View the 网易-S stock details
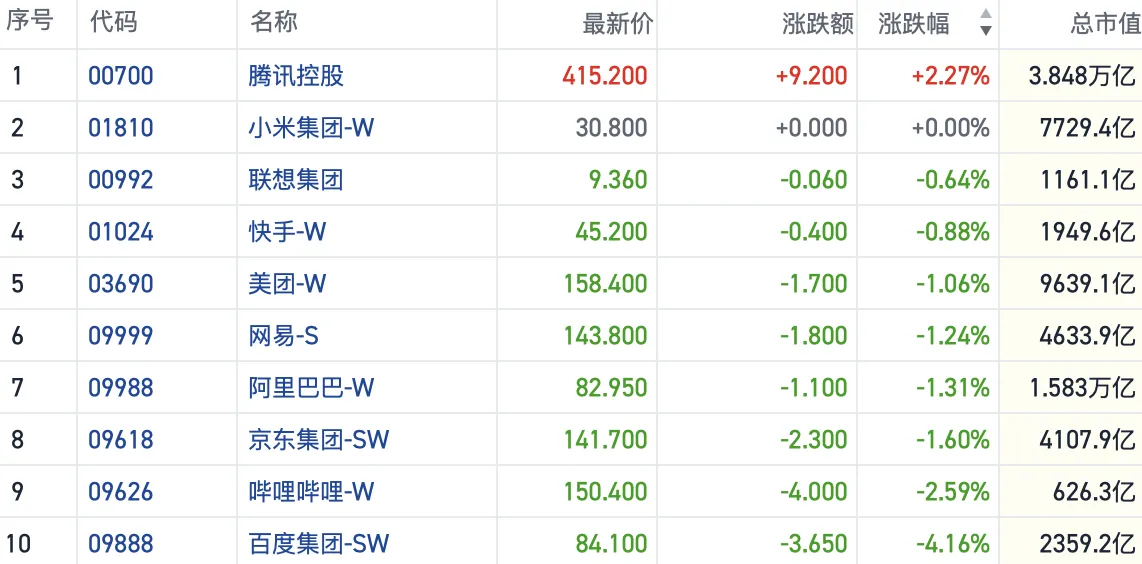The image size is (1142, 564). click(x=283, y=336)
